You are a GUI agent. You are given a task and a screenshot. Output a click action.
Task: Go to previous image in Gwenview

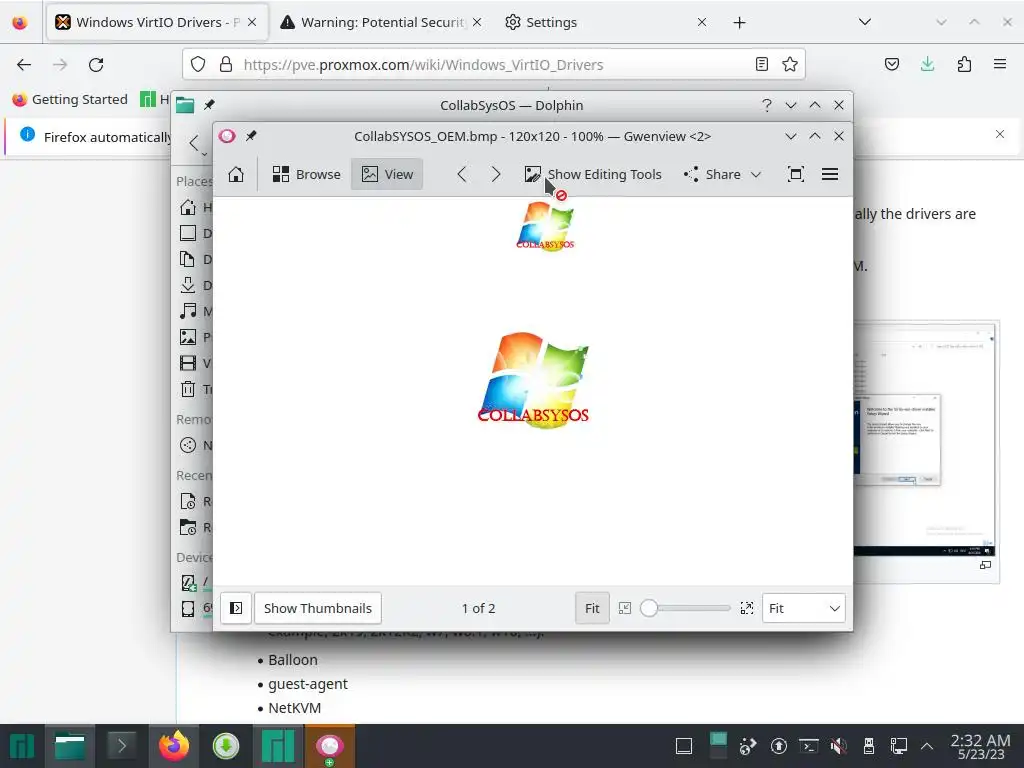pos(462,174)
